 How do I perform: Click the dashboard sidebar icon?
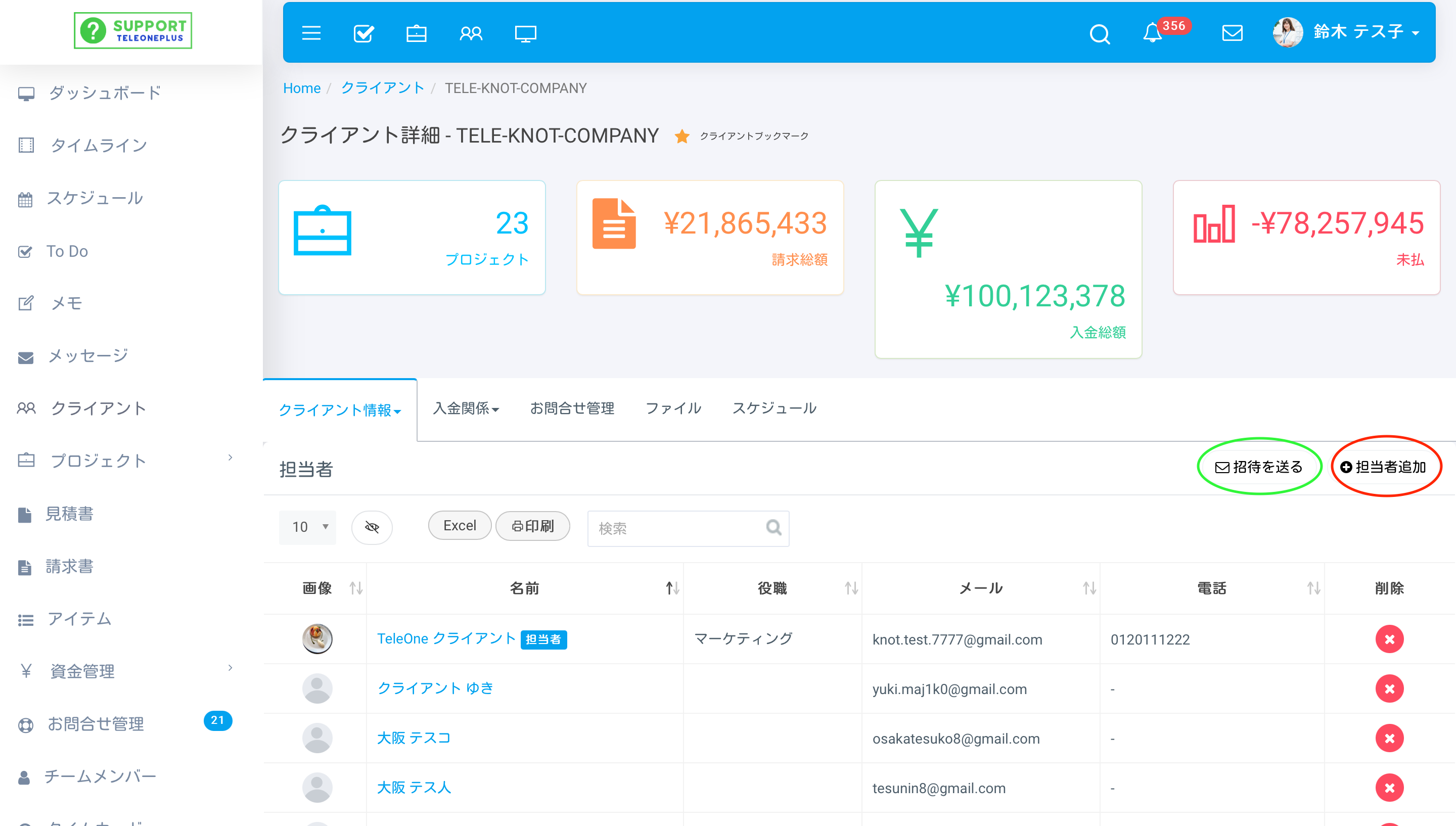coord(26,93)
